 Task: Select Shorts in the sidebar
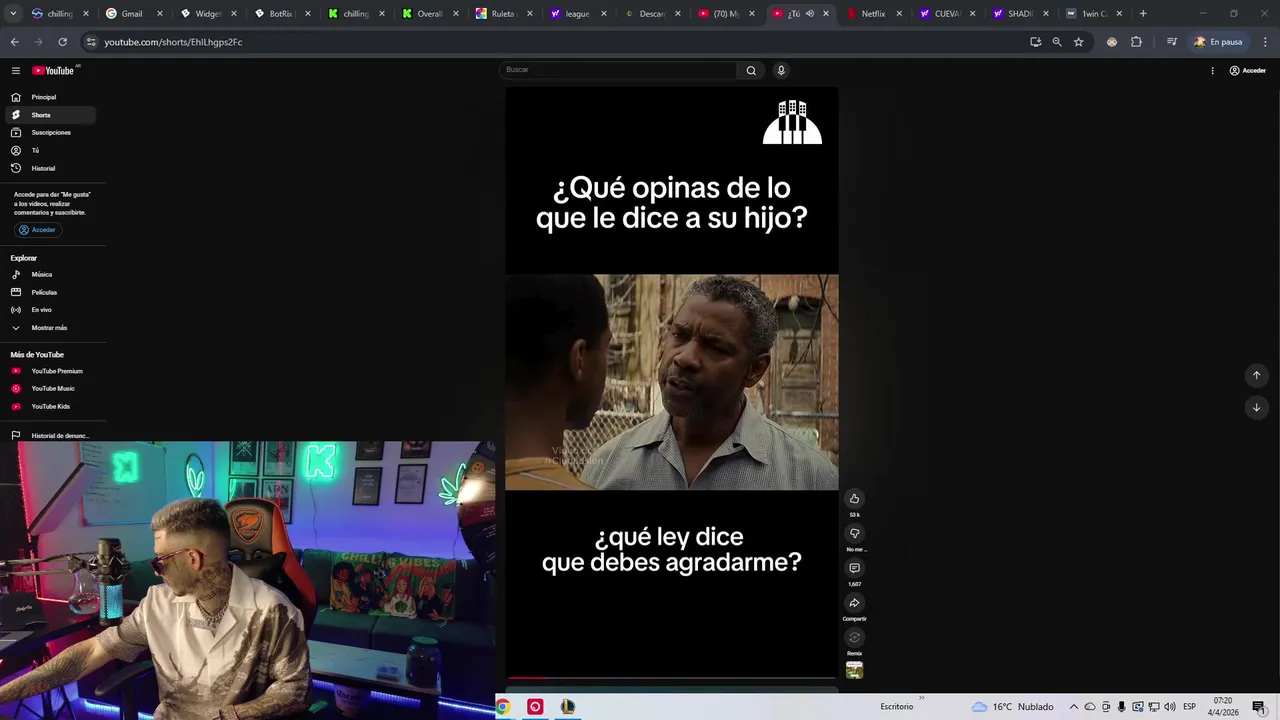point(52,115)
